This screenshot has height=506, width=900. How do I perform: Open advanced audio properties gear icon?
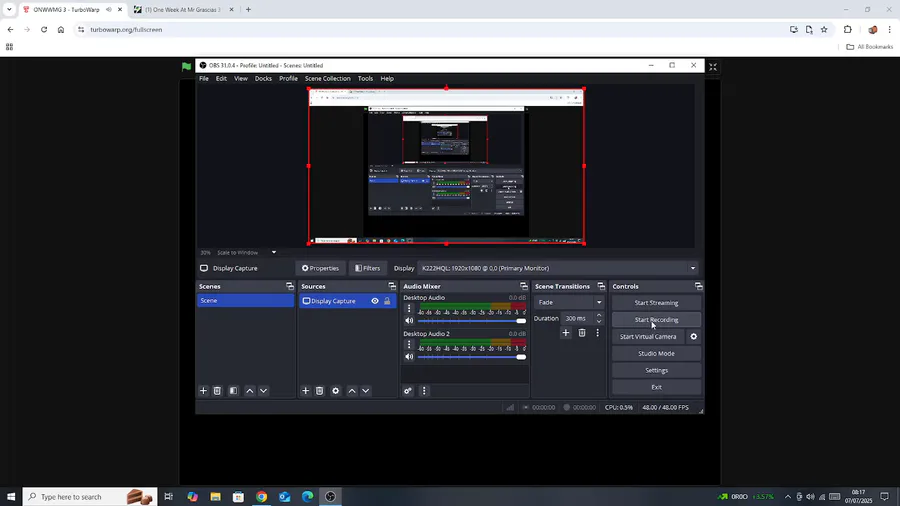tap(408, 391)
